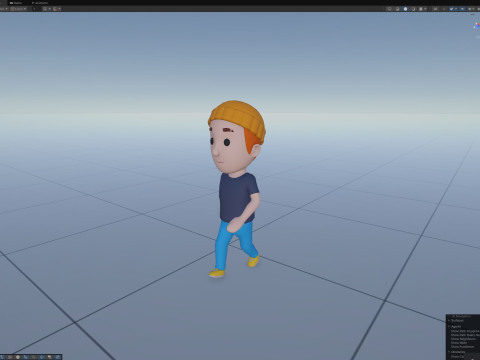The image size is (480, 360).
Task: Open grid visibility options dropdown arrow
Action: (x=50, y=9)
